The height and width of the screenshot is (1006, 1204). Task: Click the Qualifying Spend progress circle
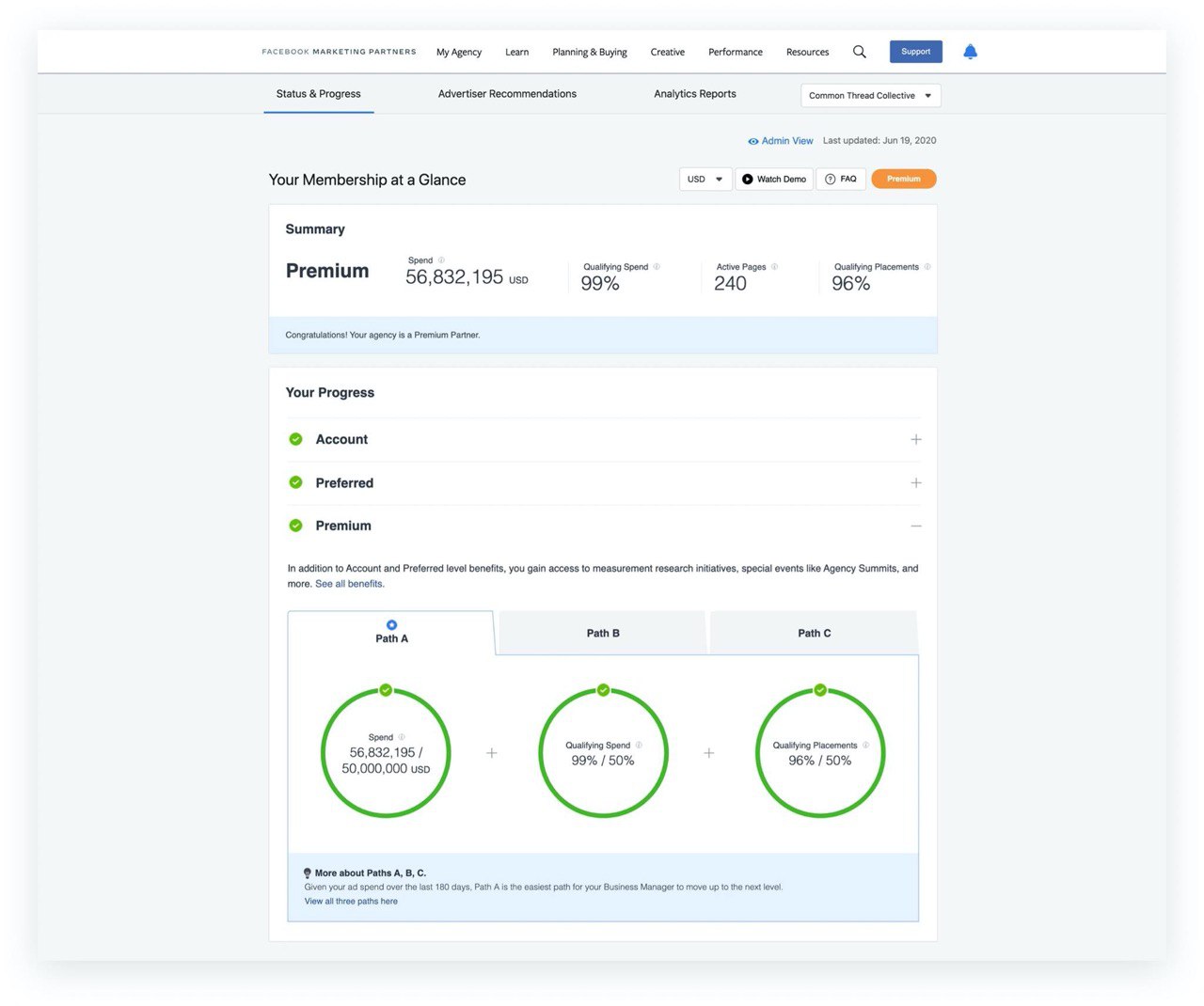click(x=603, y=753)
